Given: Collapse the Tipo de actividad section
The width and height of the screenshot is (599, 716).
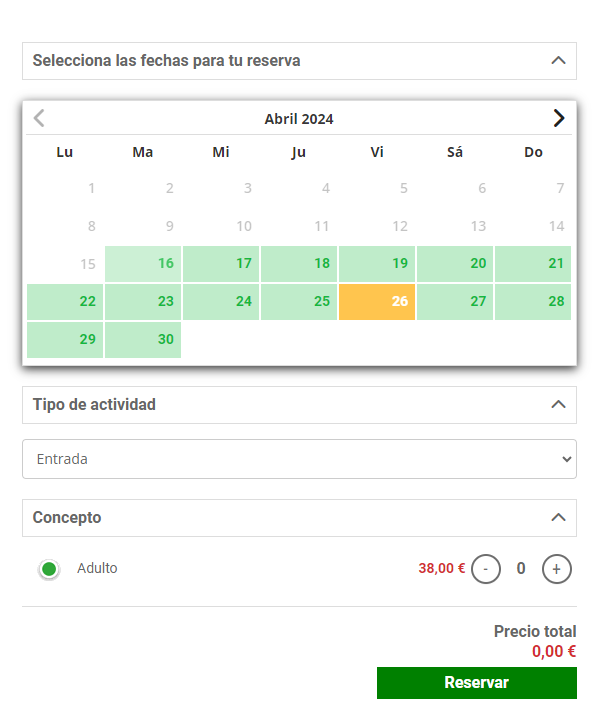Looking at the screenshot, I should [x=558, y=405].
